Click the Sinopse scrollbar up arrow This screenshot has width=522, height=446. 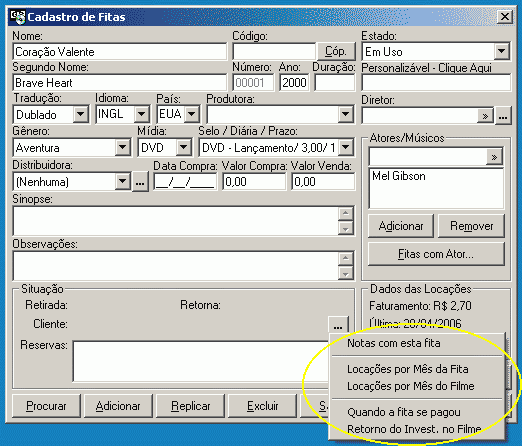(346, 213)
